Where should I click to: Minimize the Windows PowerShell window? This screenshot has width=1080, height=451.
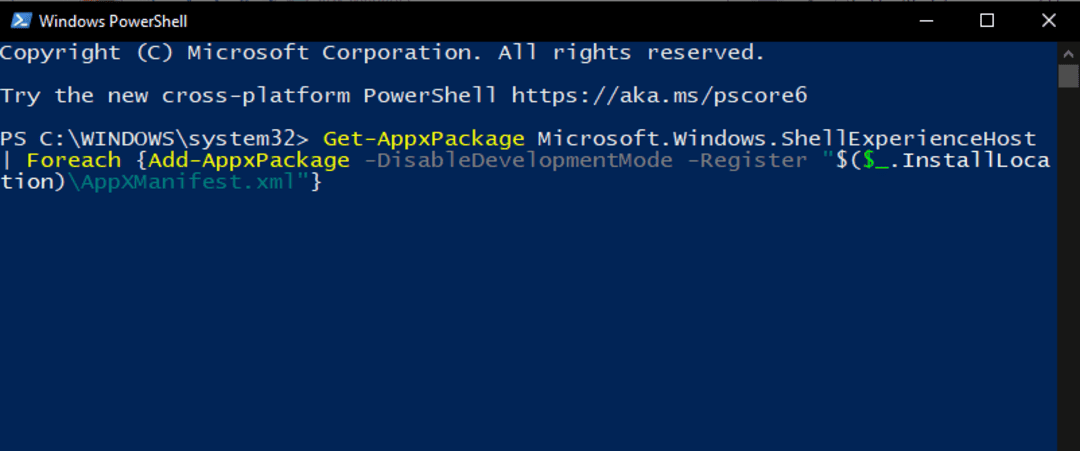pyautogui.click(x=925, y=21)
